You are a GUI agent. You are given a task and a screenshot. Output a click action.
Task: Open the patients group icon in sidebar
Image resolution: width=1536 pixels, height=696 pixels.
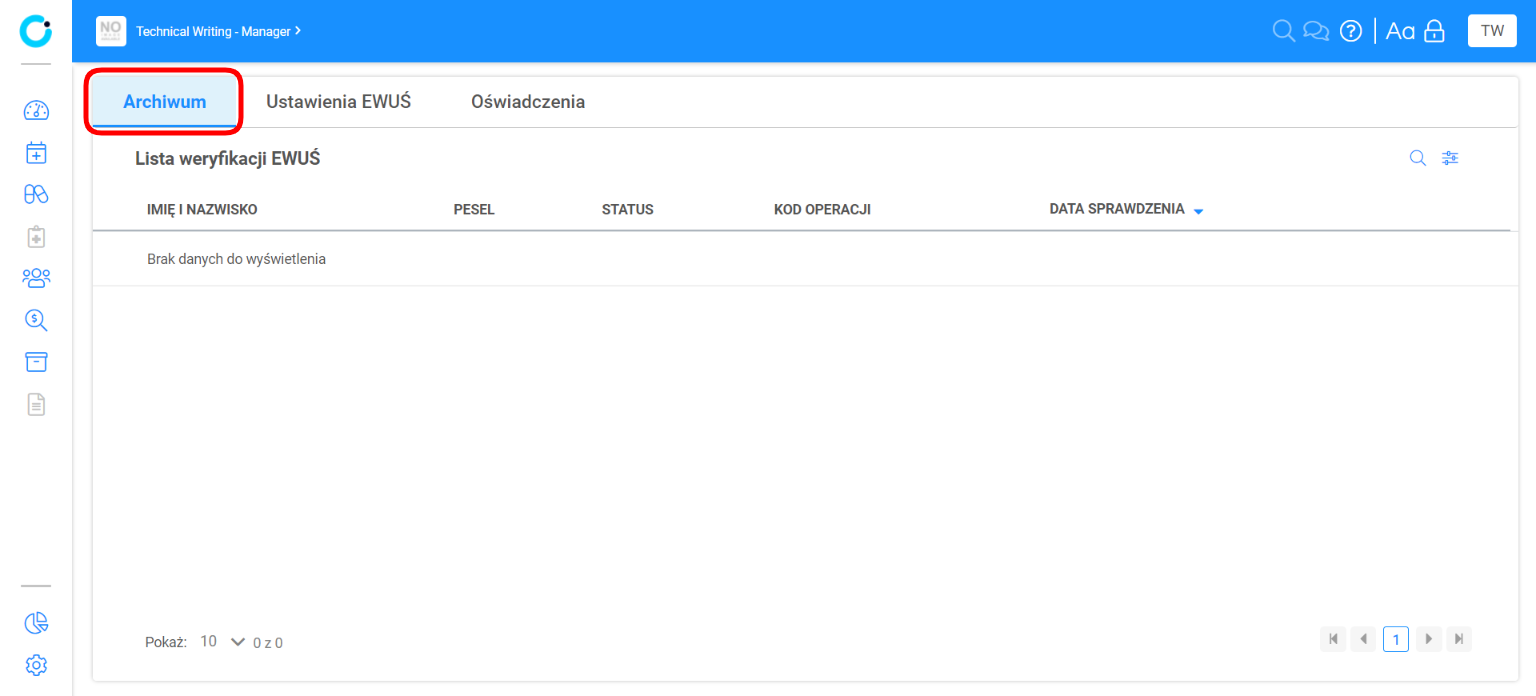click(x=36, y=278)
